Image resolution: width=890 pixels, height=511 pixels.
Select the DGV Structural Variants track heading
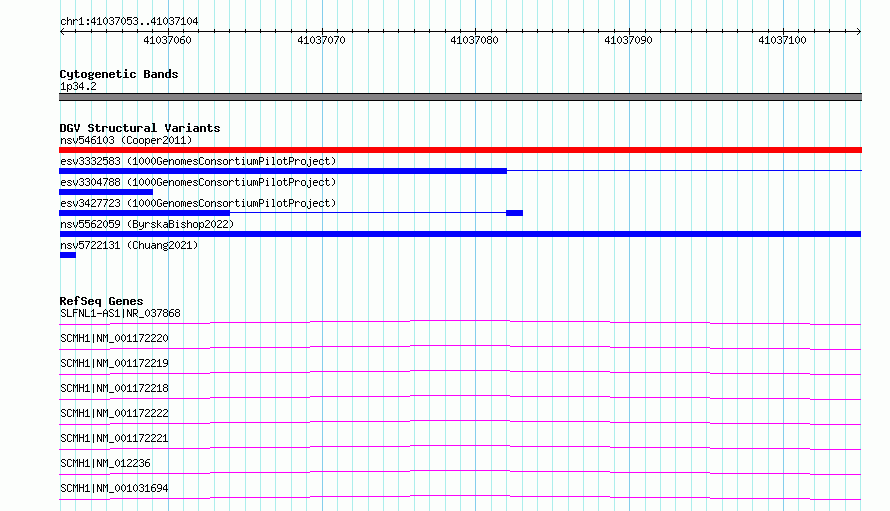pyautogui.click(x=140, y=128)
